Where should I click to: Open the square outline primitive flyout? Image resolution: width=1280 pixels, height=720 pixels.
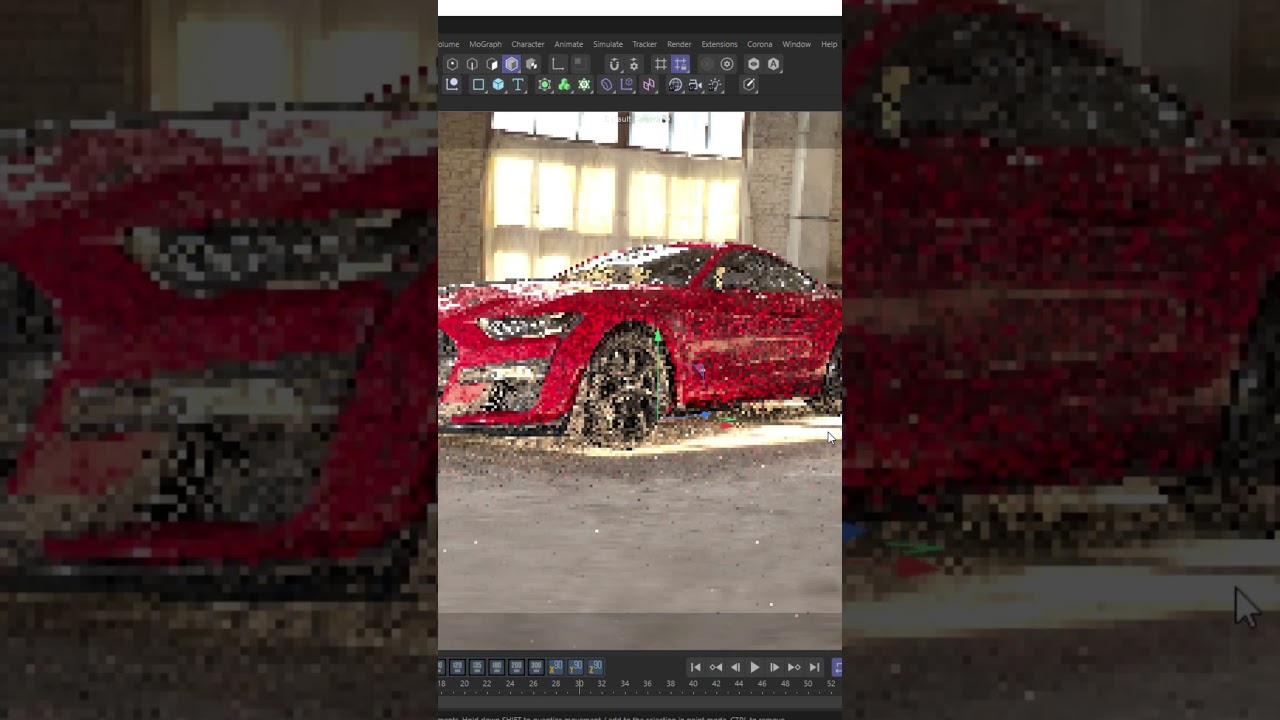478,85
